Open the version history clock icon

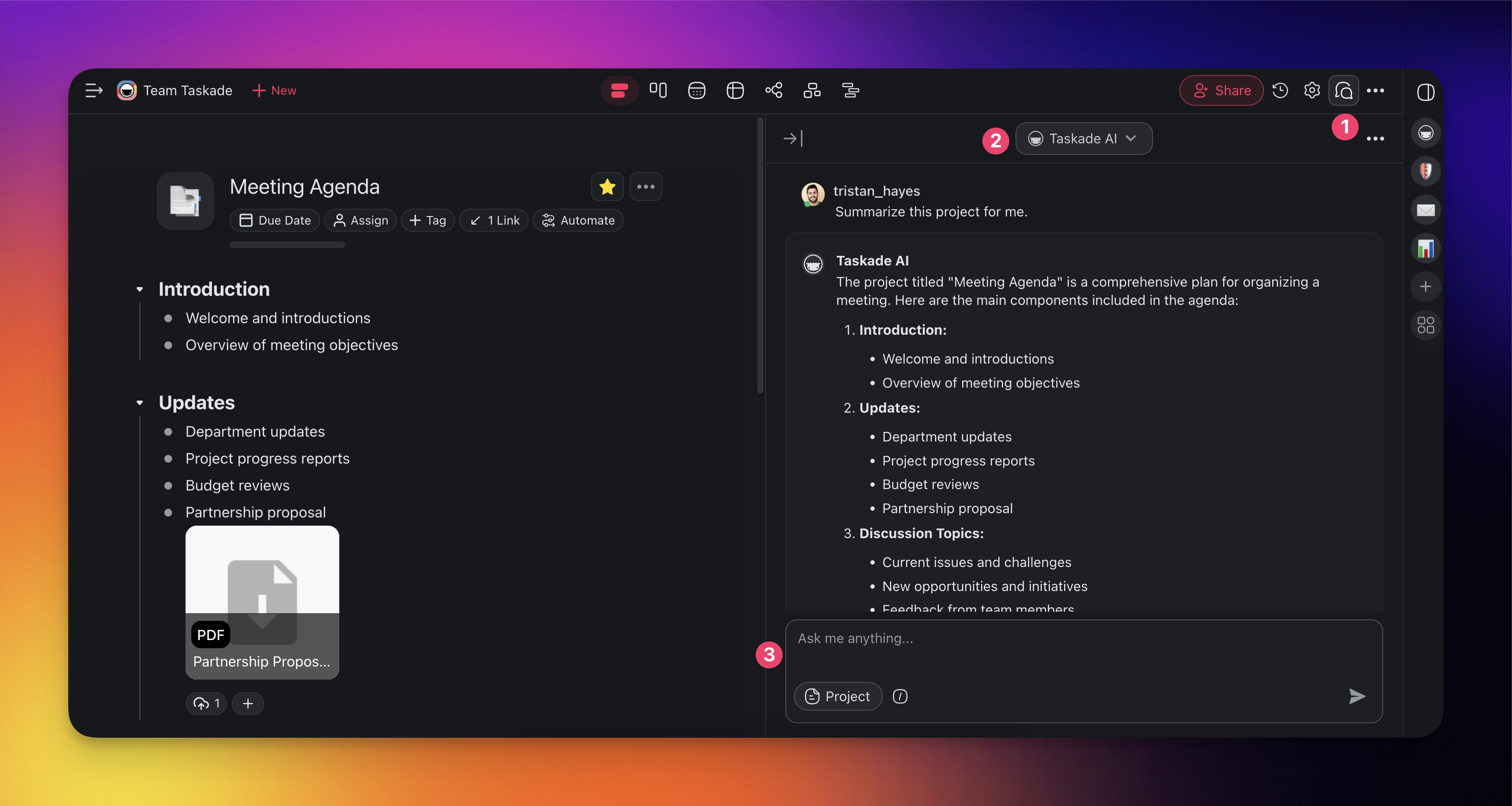coord(1280,90)
